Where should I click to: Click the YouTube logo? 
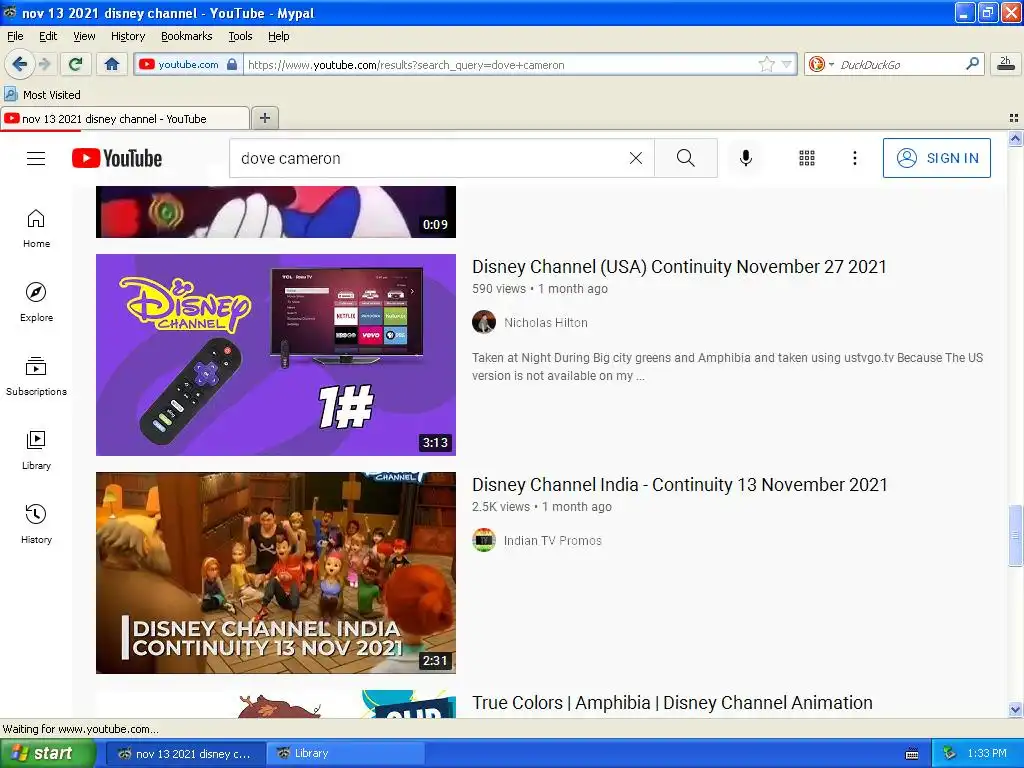(117, 158)
